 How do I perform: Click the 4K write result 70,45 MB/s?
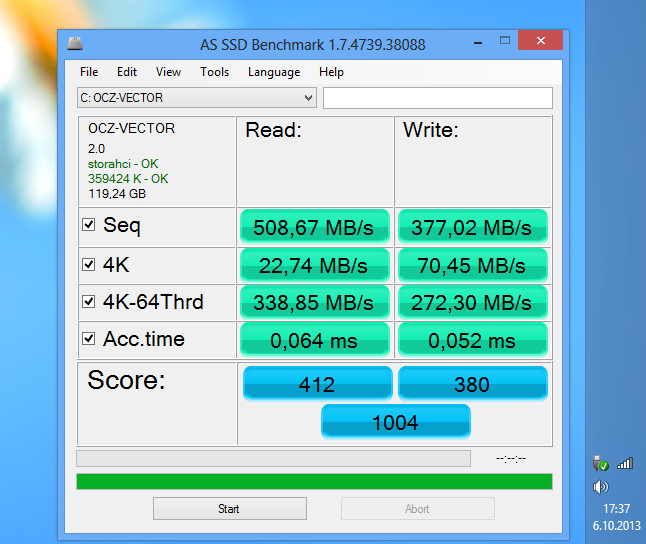point(473,265)
